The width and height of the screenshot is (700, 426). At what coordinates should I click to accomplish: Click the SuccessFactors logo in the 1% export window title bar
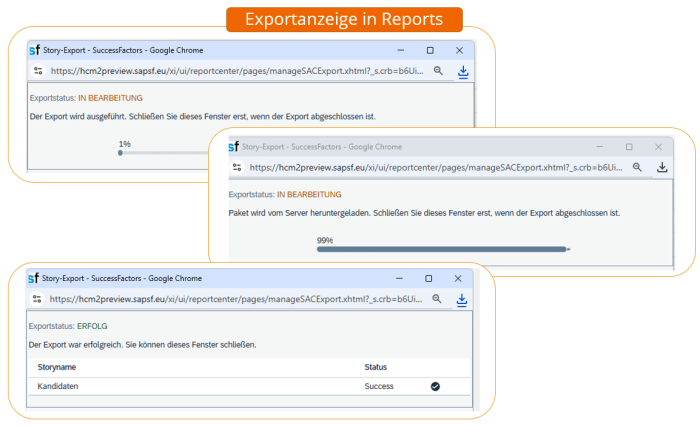(34, 50)
